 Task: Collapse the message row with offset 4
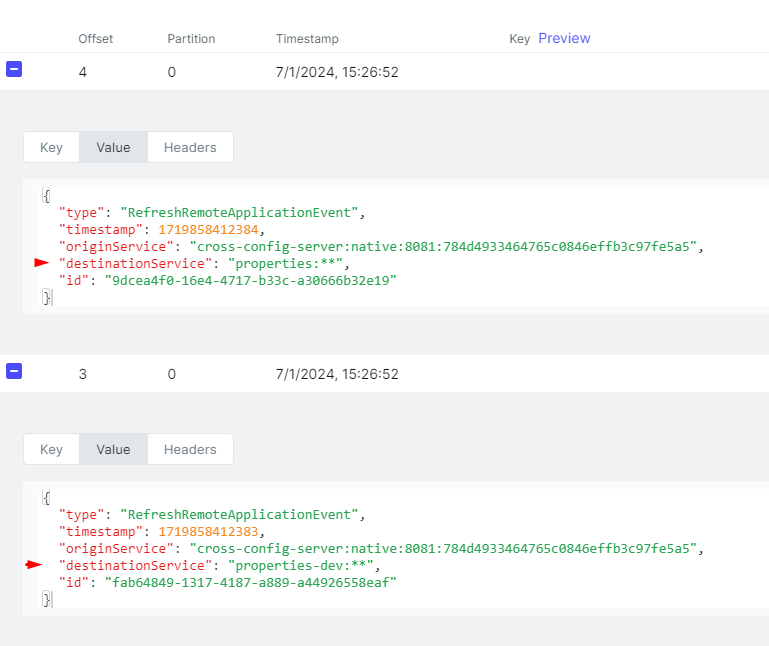[14, 69]
